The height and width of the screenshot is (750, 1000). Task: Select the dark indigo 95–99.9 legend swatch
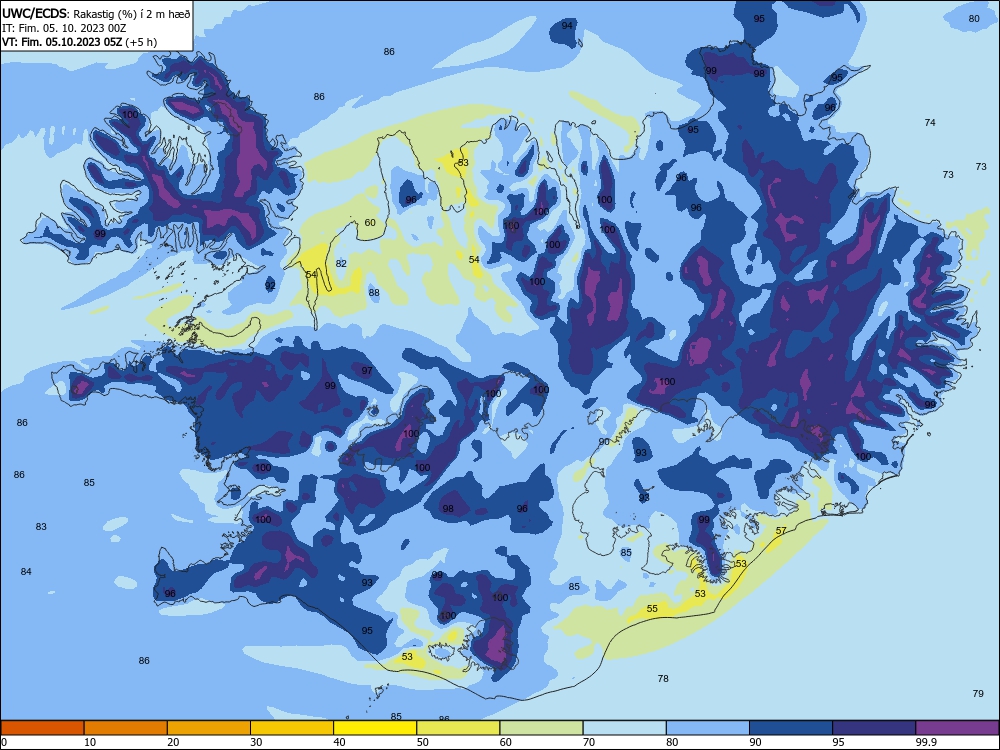(874, 728)
